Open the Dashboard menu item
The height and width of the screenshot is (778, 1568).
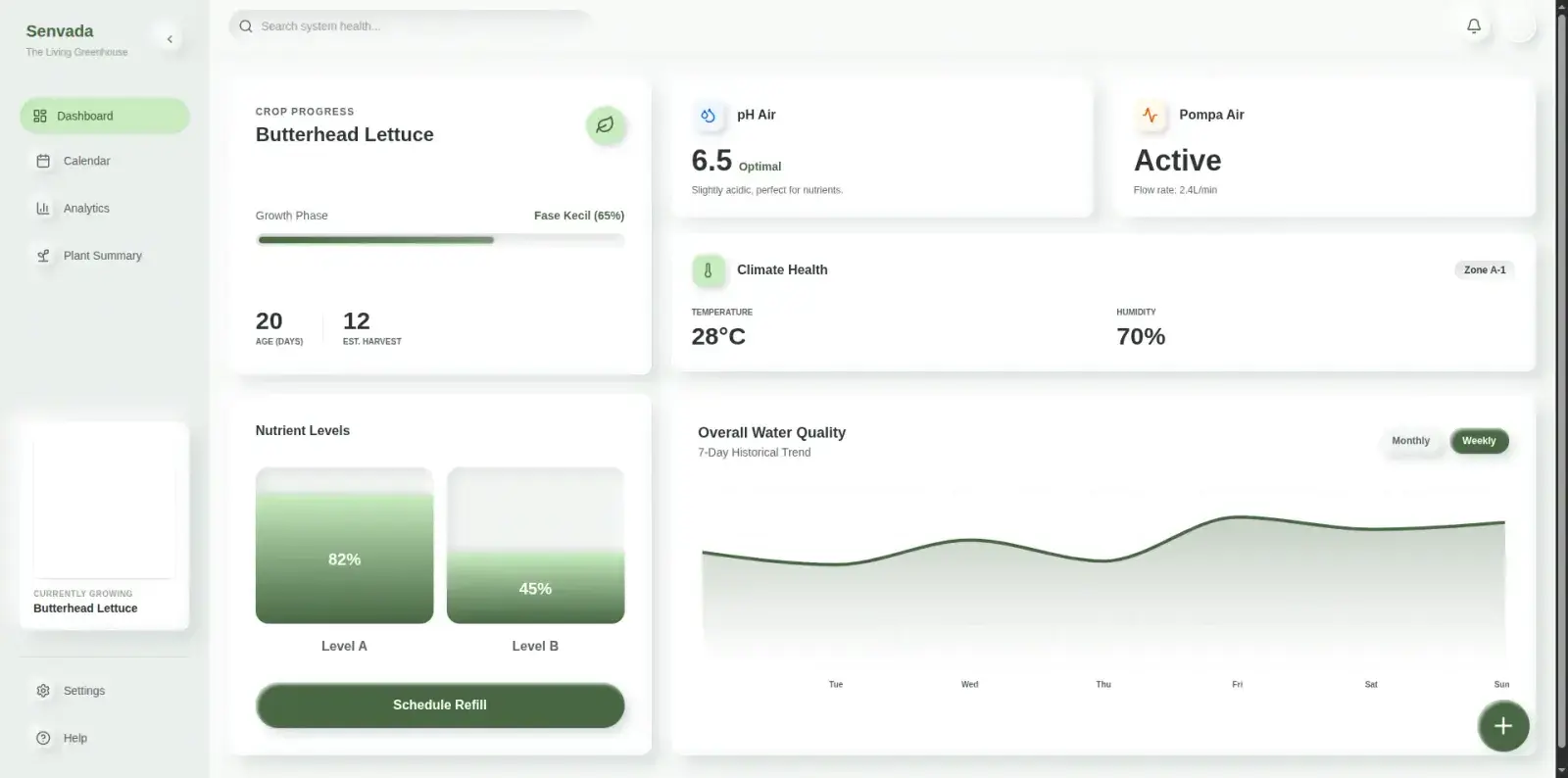tap(105, 116)
